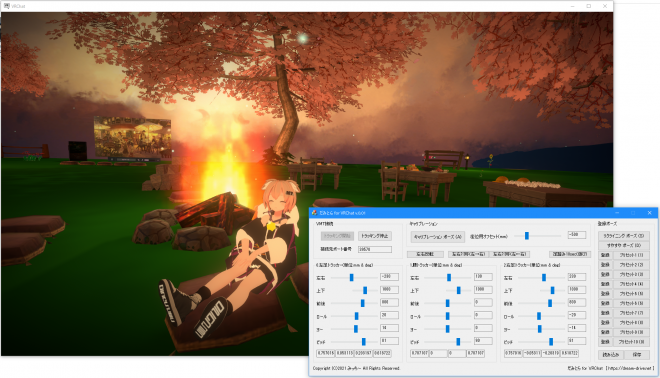Click the right foot tracker ヨー value field
This screenshot has height=378, width=660.
coord(577,328)
